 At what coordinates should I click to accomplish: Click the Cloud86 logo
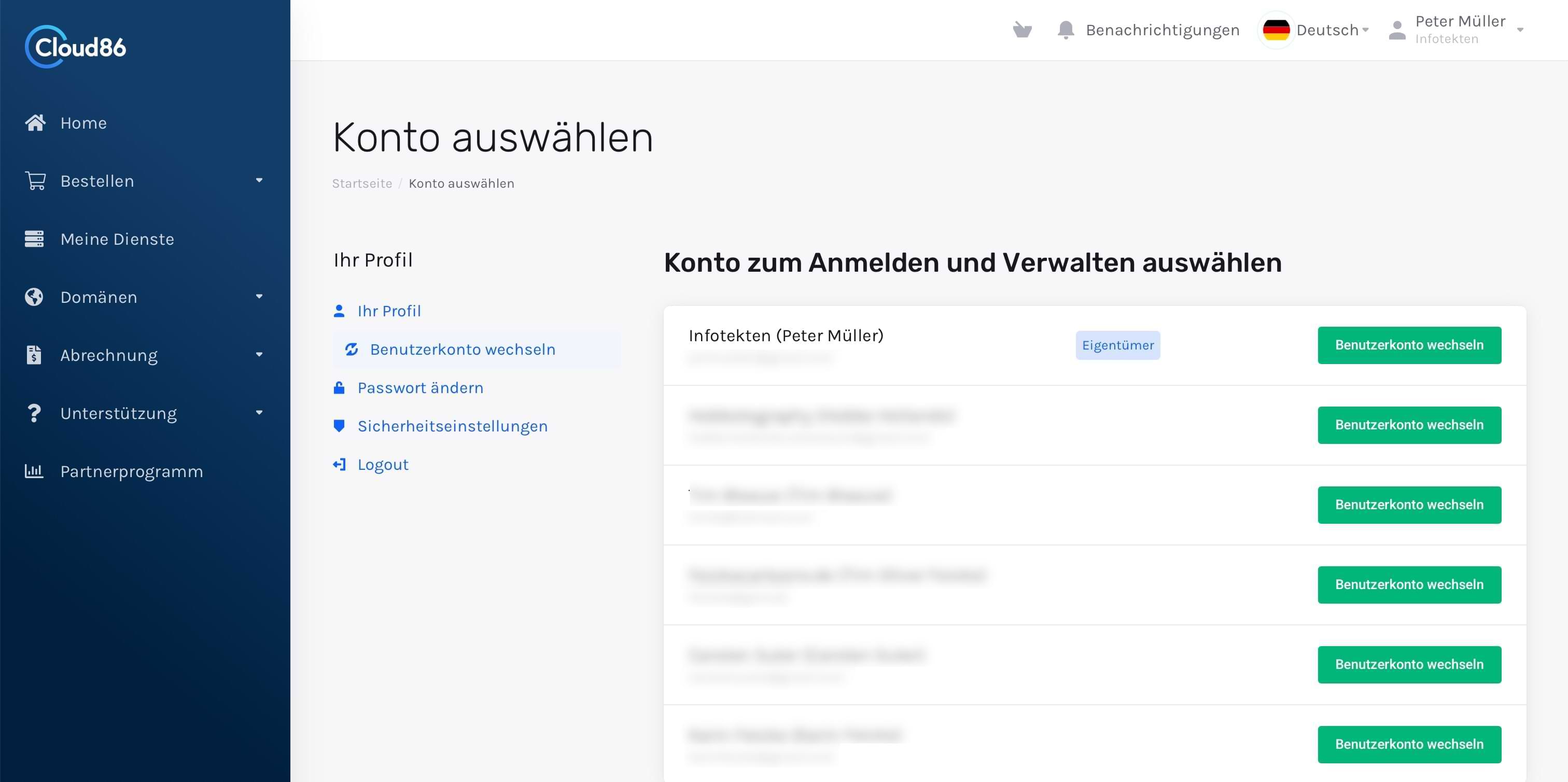(76, 46)
